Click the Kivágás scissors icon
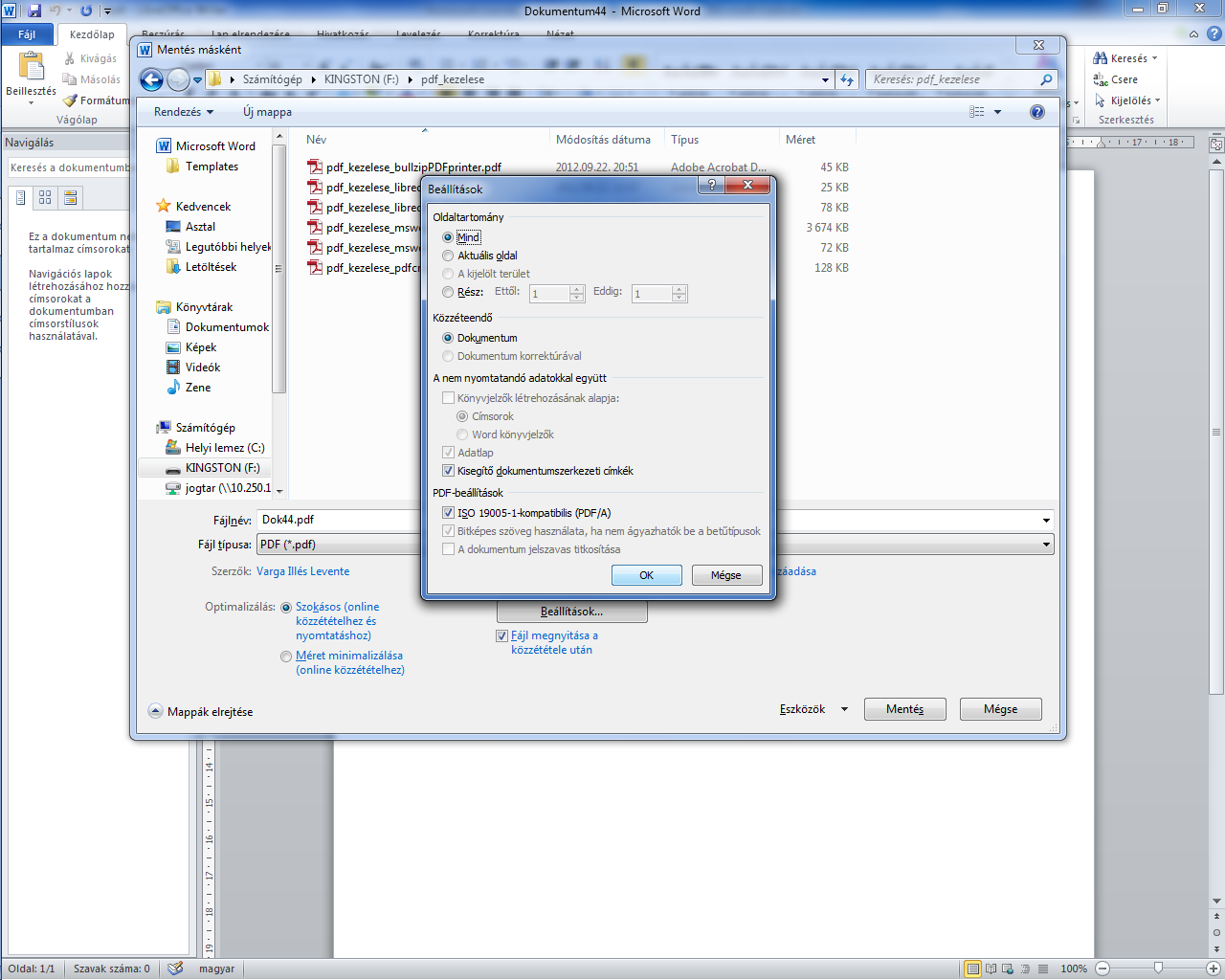 (70, 58)
